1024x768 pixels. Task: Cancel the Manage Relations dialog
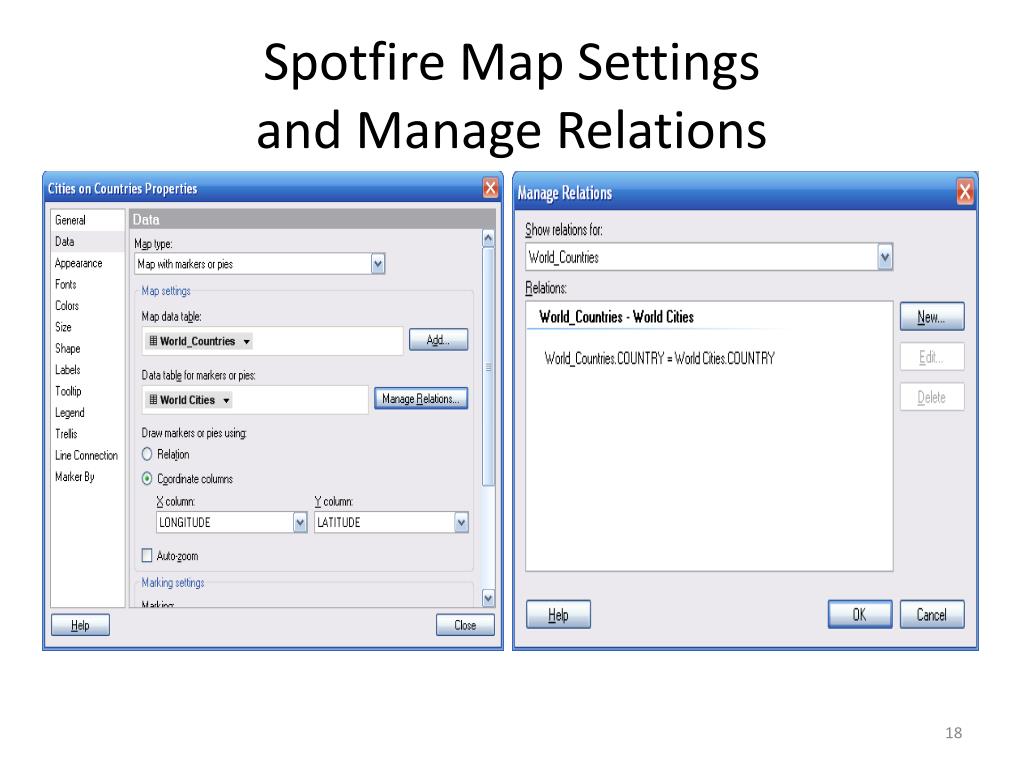click(x=932, y=615)
